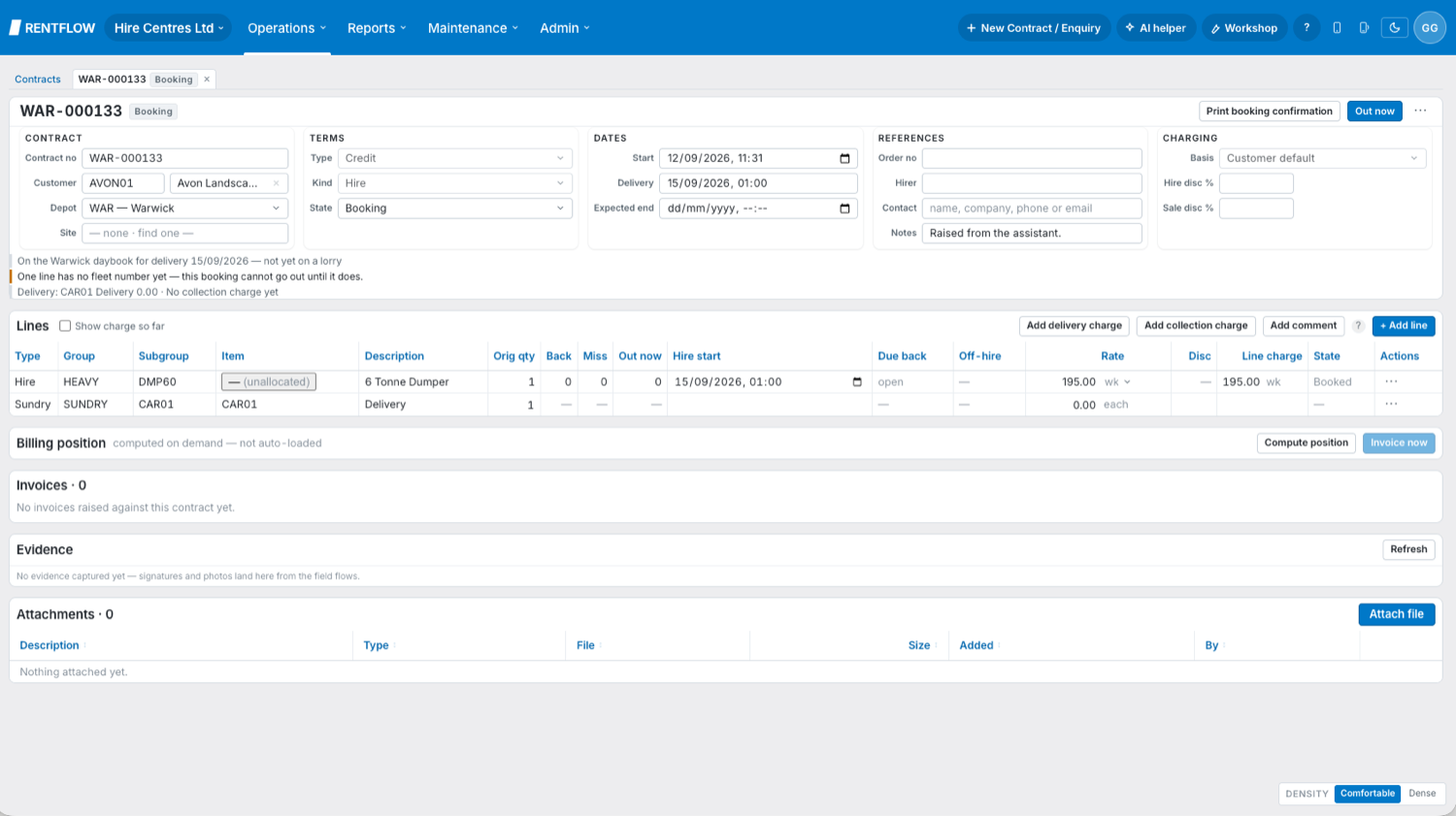
Task: Click the Subgroup column header
Action: click(164, 356)
